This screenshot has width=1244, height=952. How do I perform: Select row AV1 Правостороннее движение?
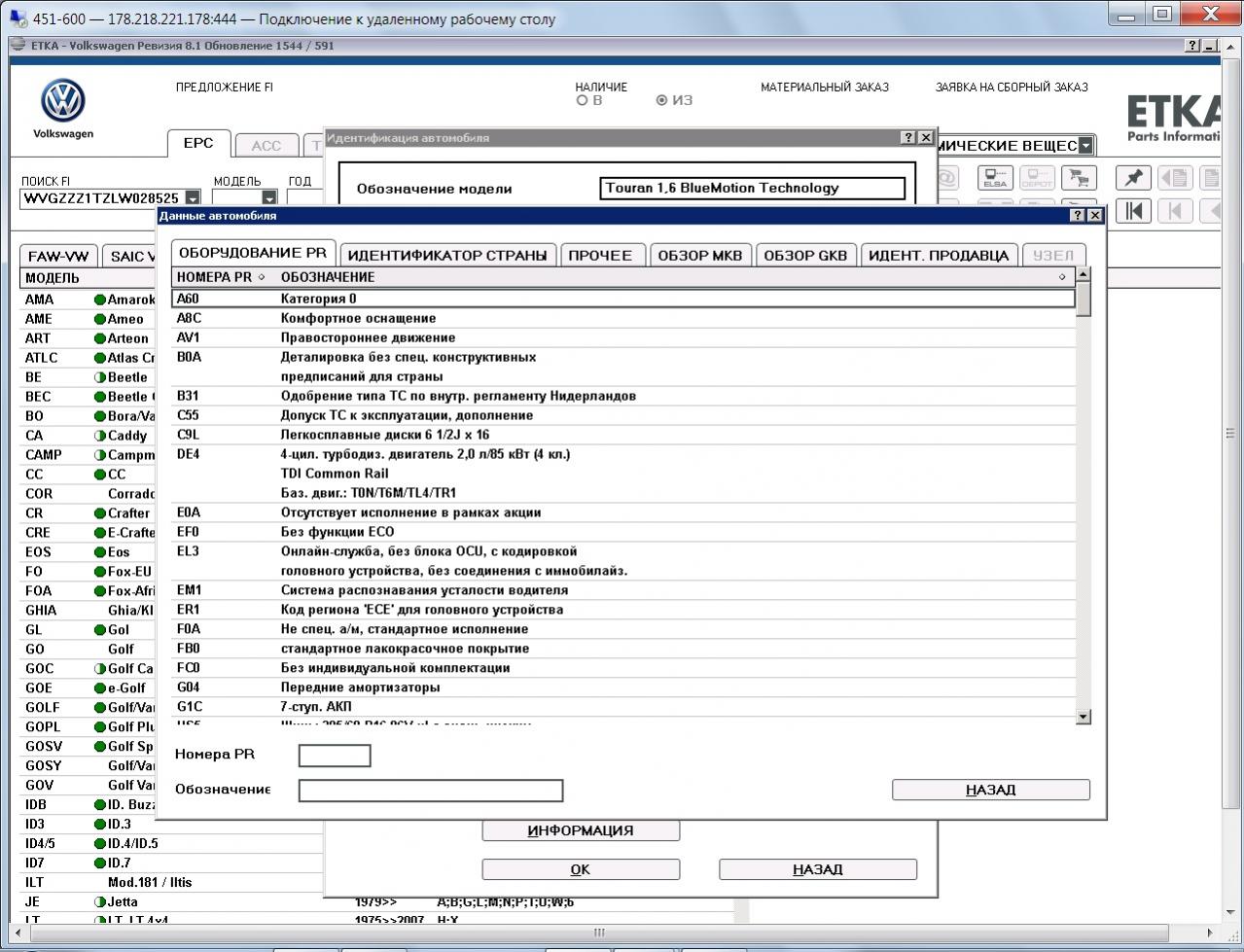tap(623, 337)
